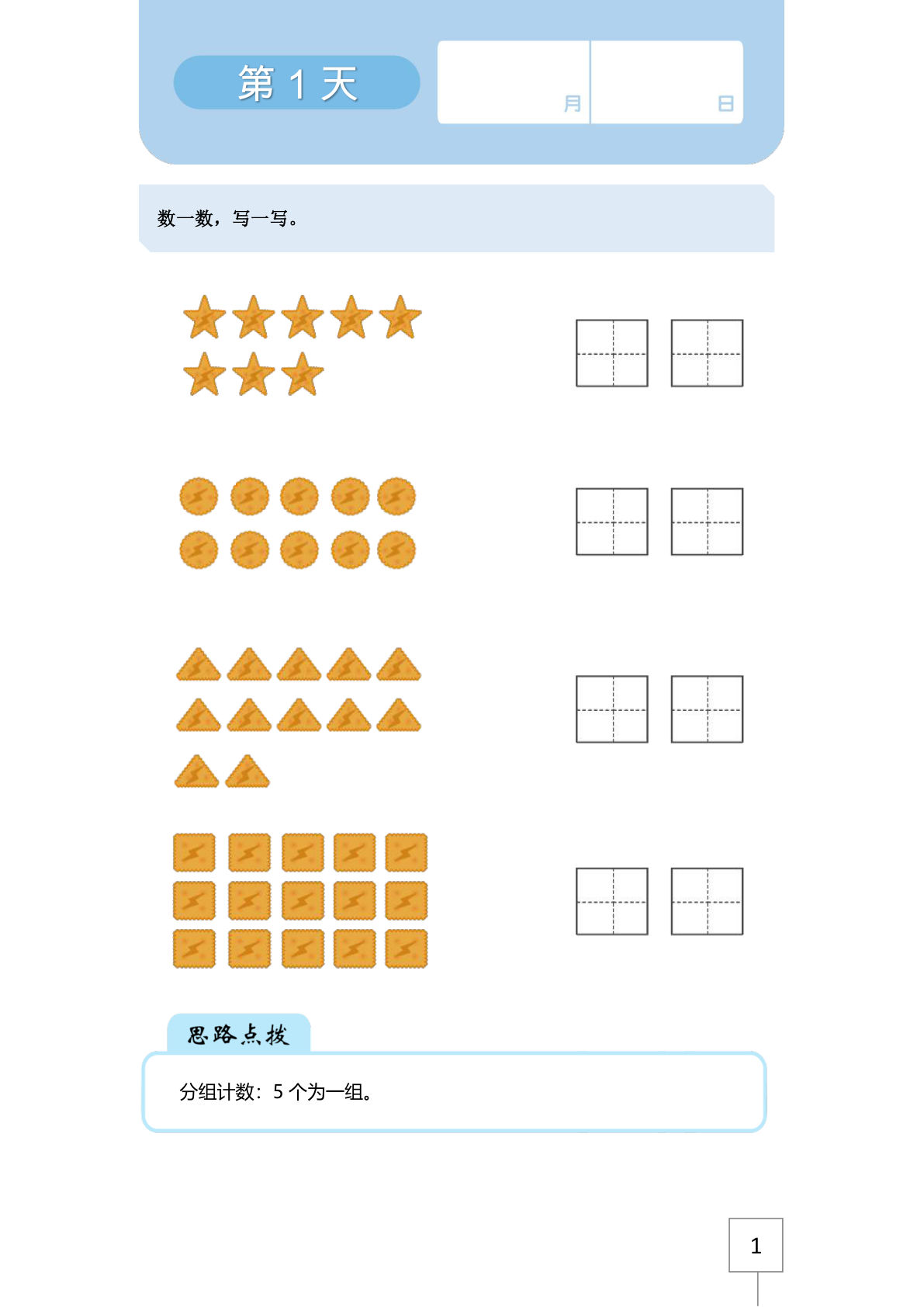The width and height of the screenshot is (924, 1307).
Task: Click the second triangle in the two-triangle row
Action: tap(247, 772)
